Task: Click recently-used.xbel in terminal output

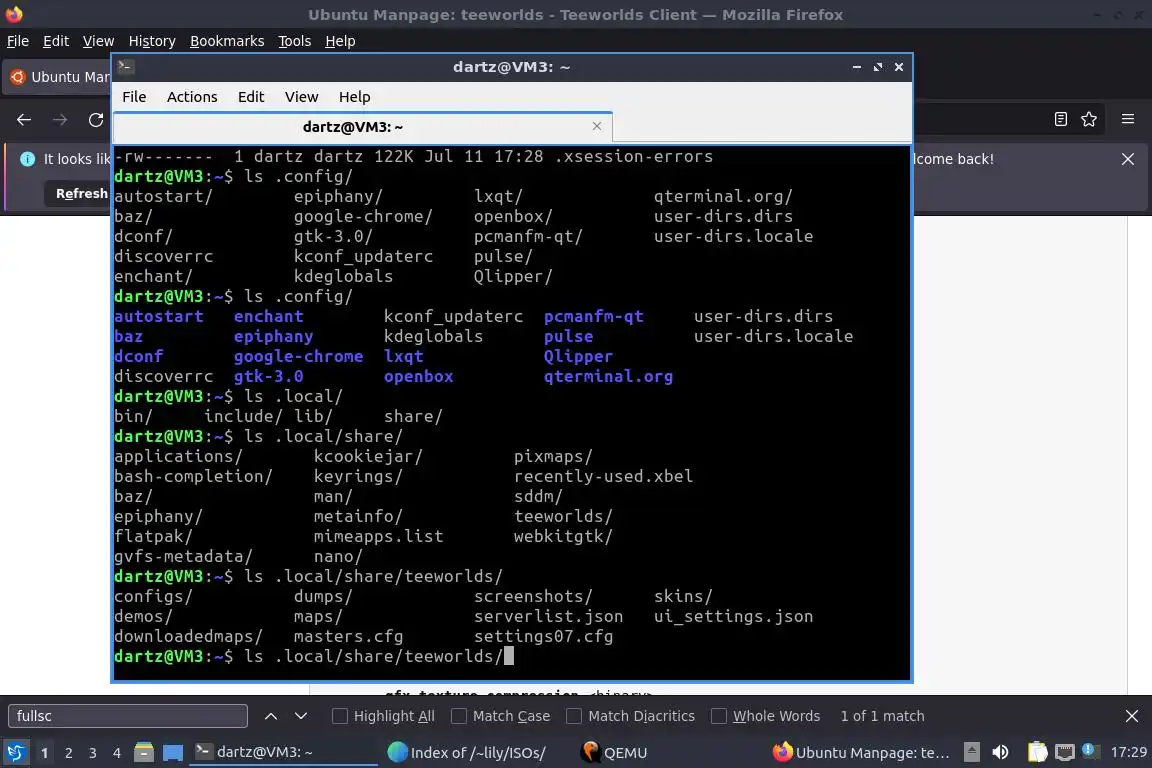Action: [x=603, y=476]
